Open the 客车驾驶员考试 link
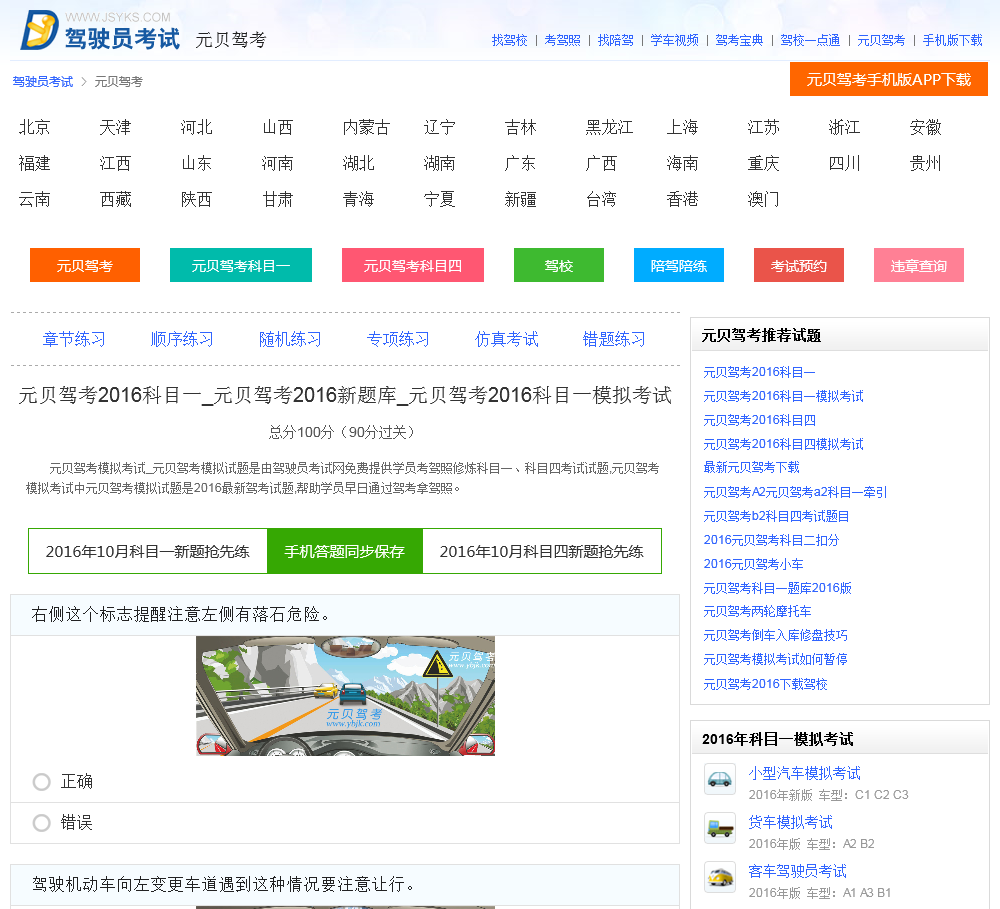Viewport: 1000px width, 909px height. 797,871
